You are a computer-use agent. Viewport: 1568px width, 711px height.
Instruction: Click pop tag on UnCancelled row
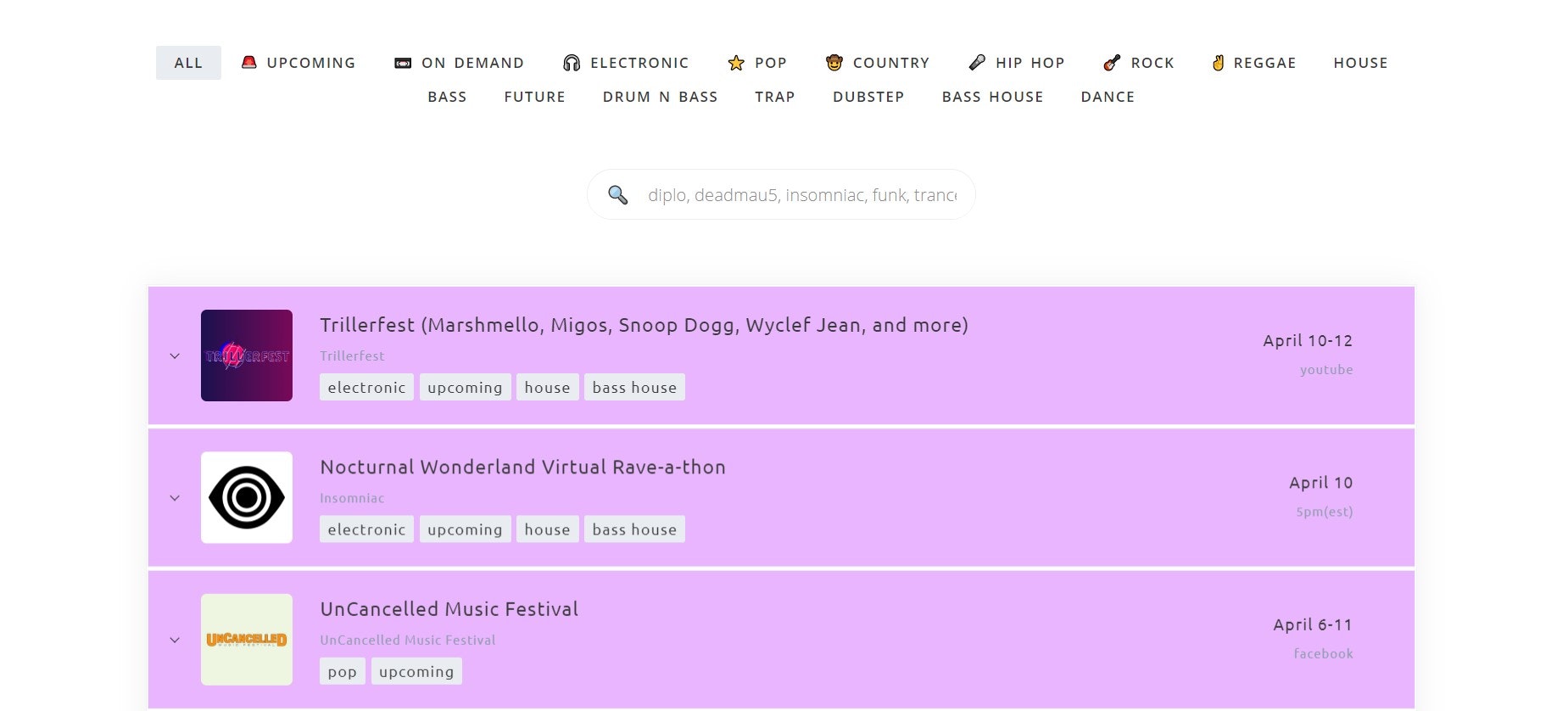(343, 671)
